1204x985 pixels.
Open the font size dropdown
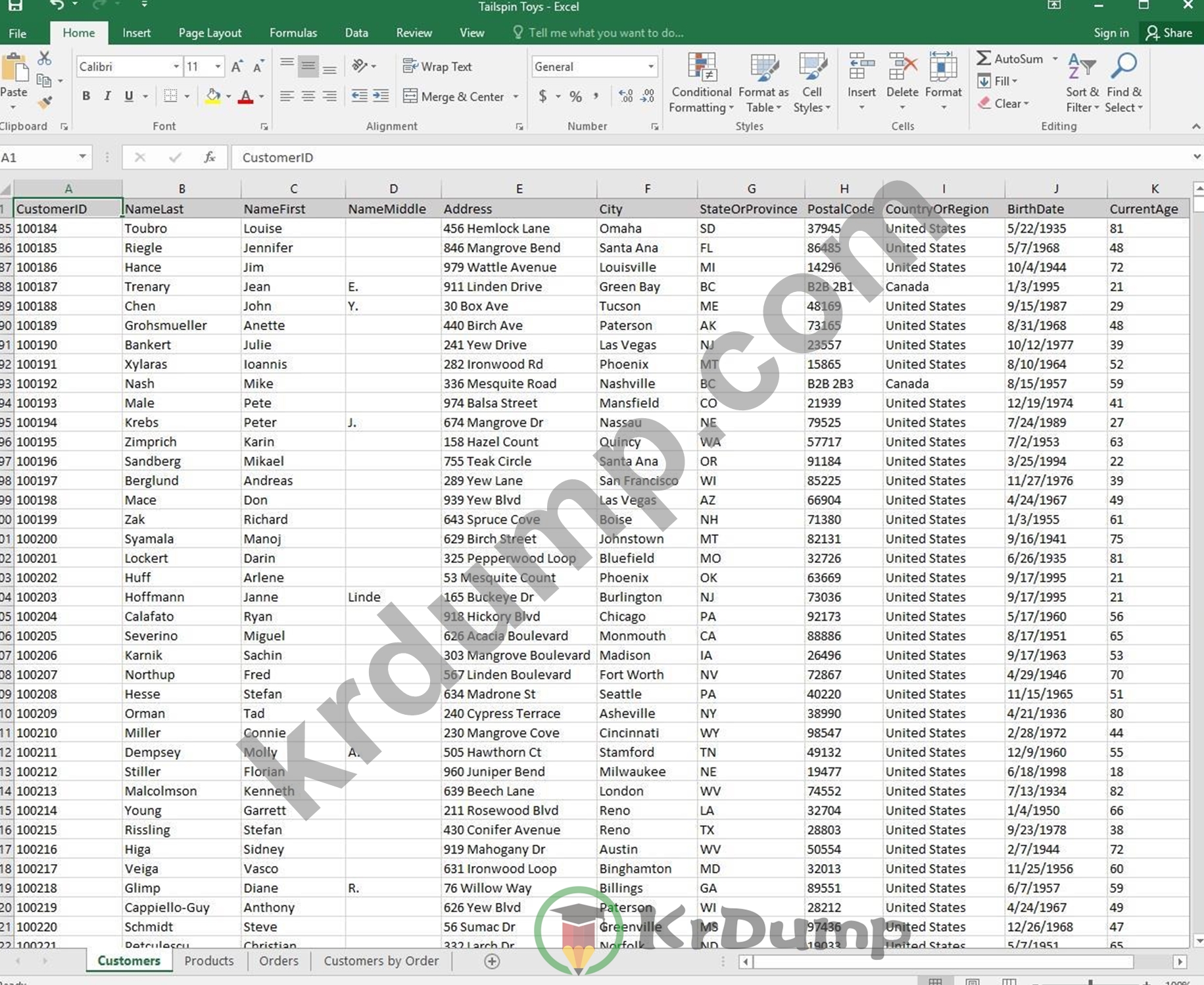[x=218, y=66]
